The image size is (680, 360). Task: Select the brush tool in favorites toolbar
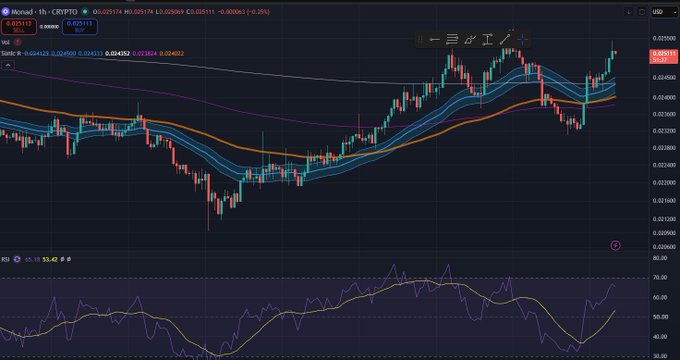point(470,40)
